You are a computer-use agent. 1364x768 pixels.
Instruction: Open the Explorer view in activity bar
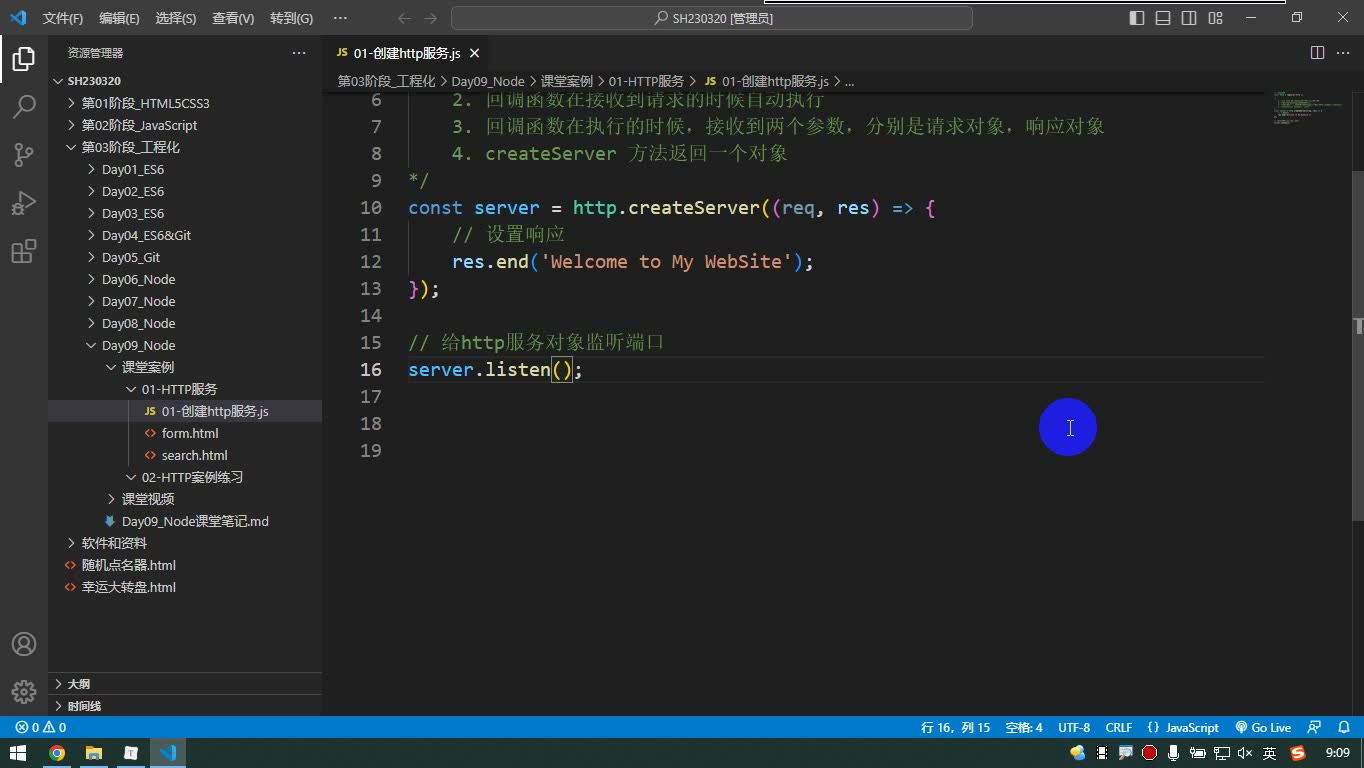24,59
